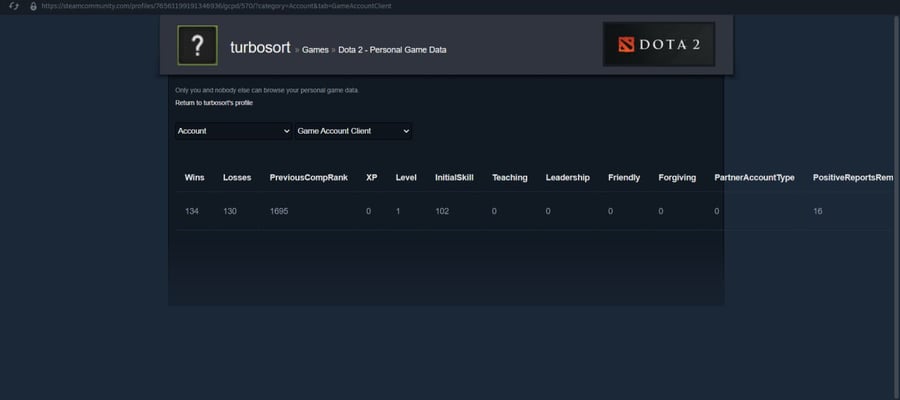Click the PreviousCompRank value 1695
This screenshot has width=900, height=400.
tap(279, 211)
